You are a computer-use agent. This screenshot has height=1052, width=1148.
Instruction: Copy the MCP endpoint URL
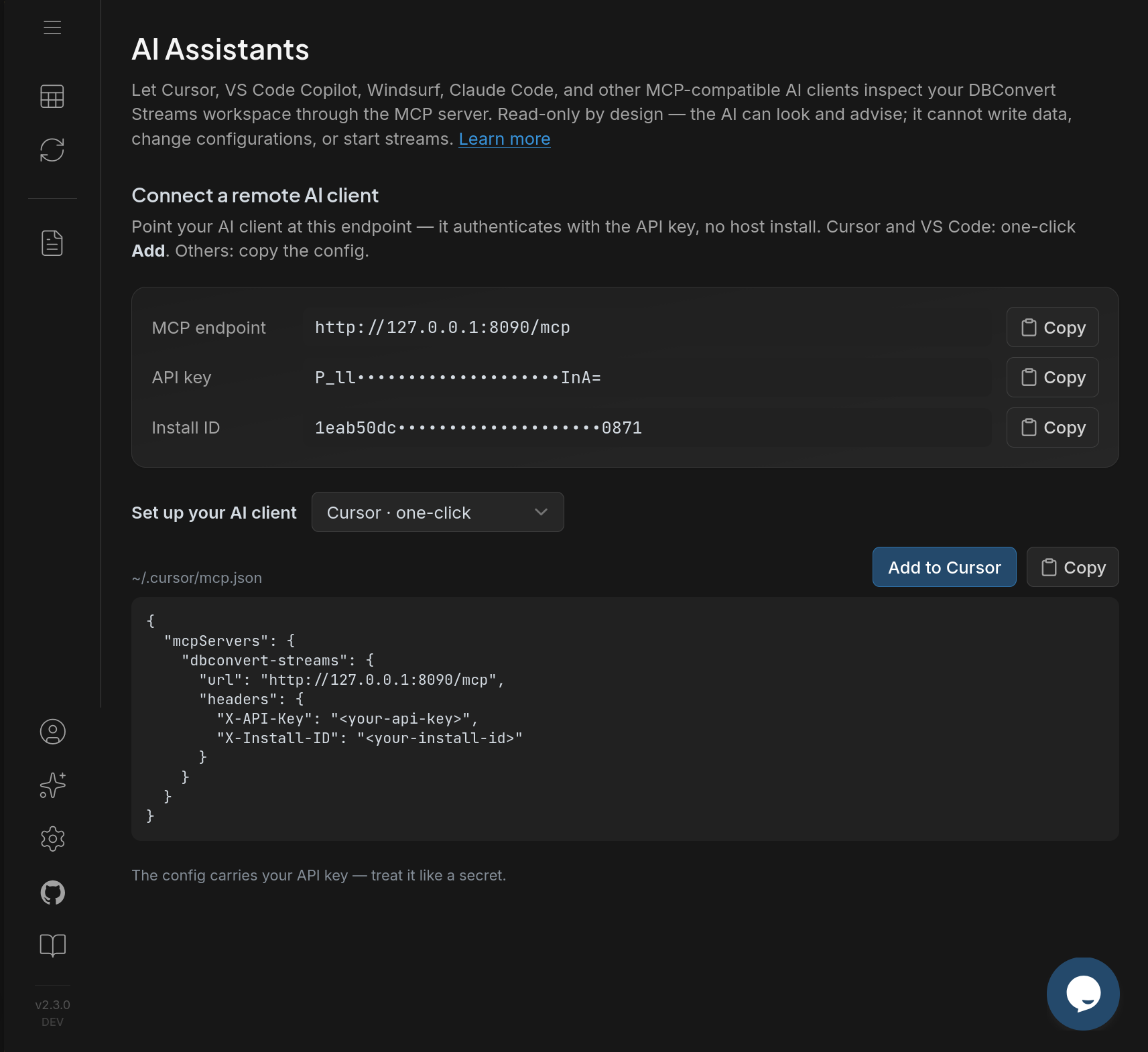coord(1052,327)
